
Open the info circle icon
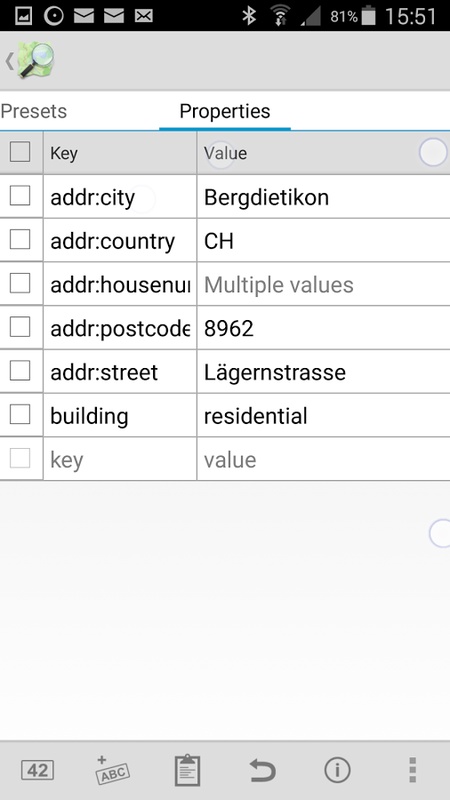pos(337,770)
